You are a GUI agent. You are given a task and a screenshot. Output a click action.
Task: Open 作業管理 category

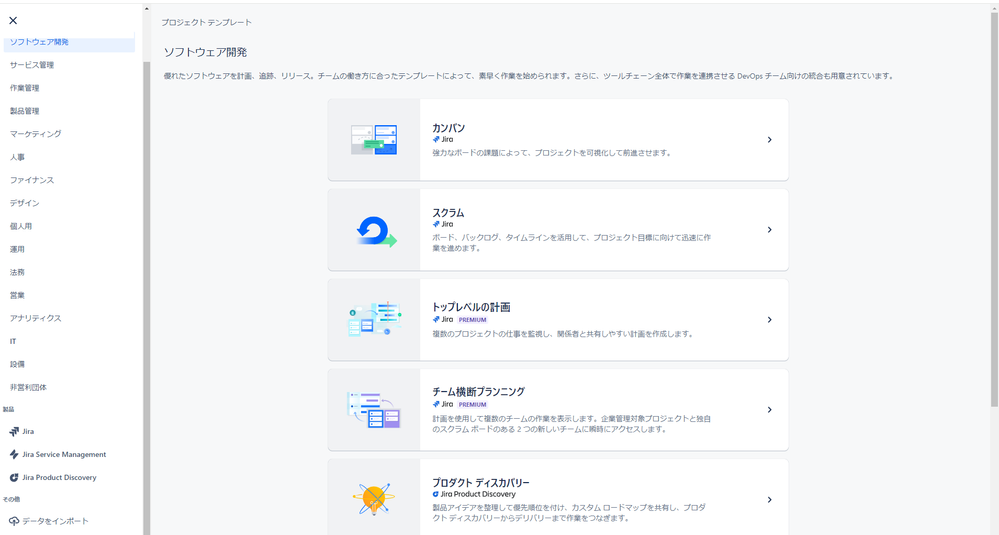(24, 88)
